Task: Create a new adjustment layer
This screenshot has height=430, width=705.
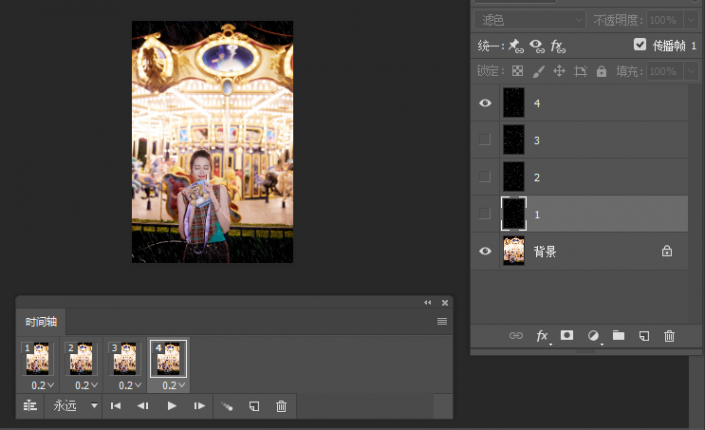Action: pyautogui.click(x=593, y=336)
